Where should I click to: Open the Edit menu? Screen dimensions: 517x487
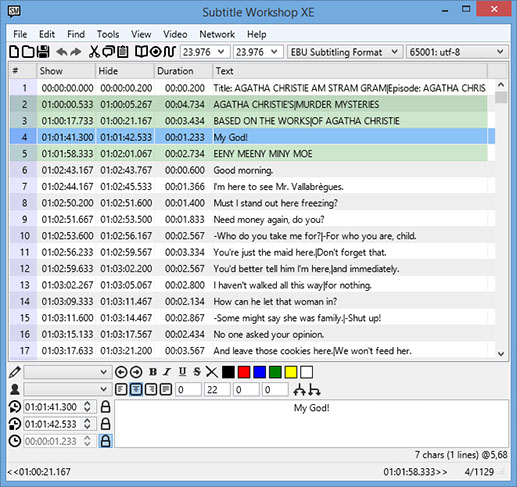coord(47,34)
